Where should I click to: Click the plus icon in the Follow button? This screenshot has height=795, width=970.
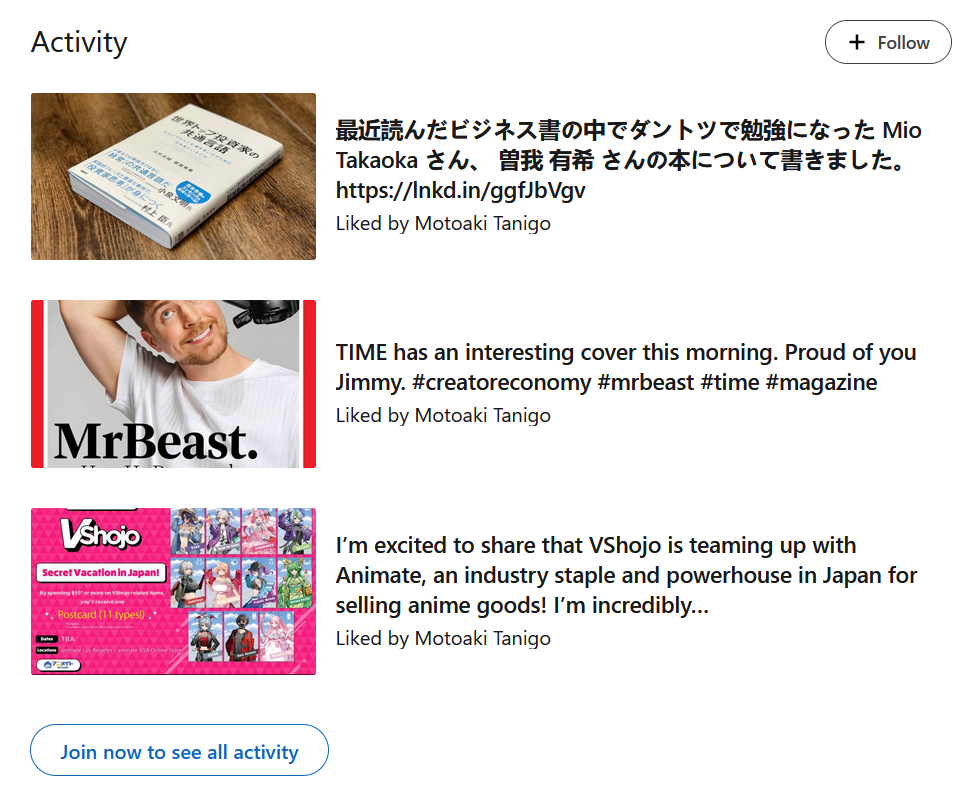click(x=857, y=42)
